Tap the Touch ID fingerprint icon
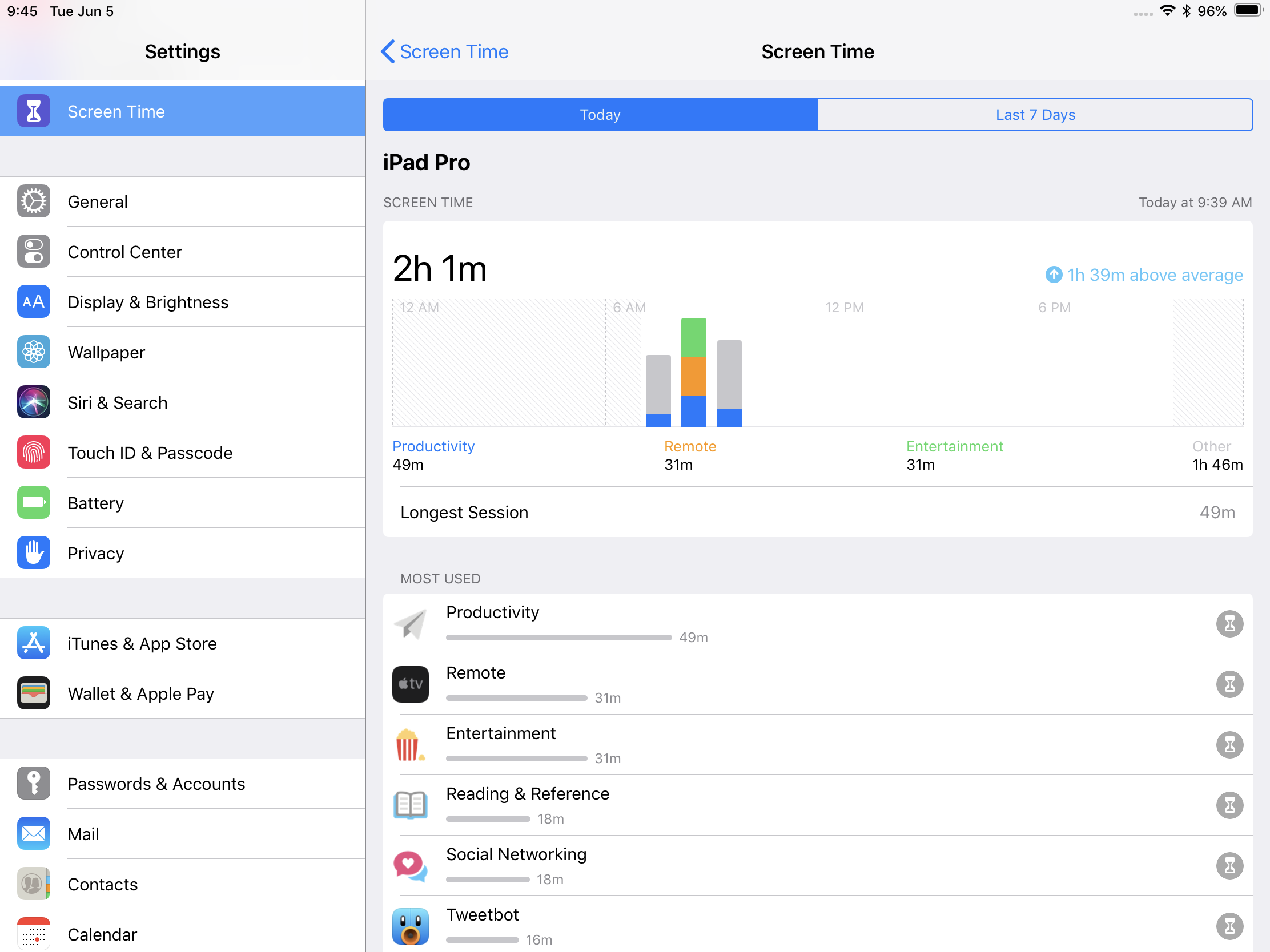1270x952 pixels. (33, 452)
